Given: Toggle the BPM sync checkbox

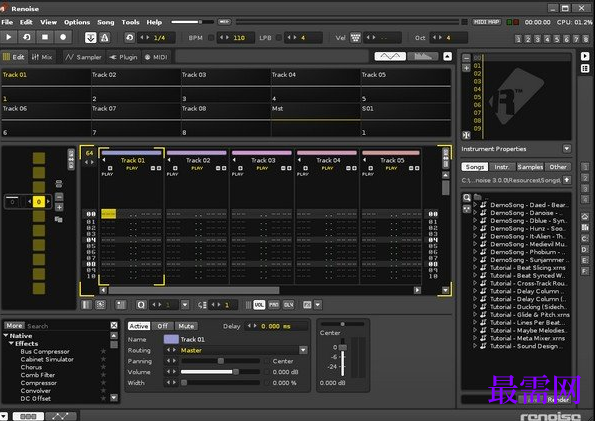Looking at the screenshot, I should (211, 38).
